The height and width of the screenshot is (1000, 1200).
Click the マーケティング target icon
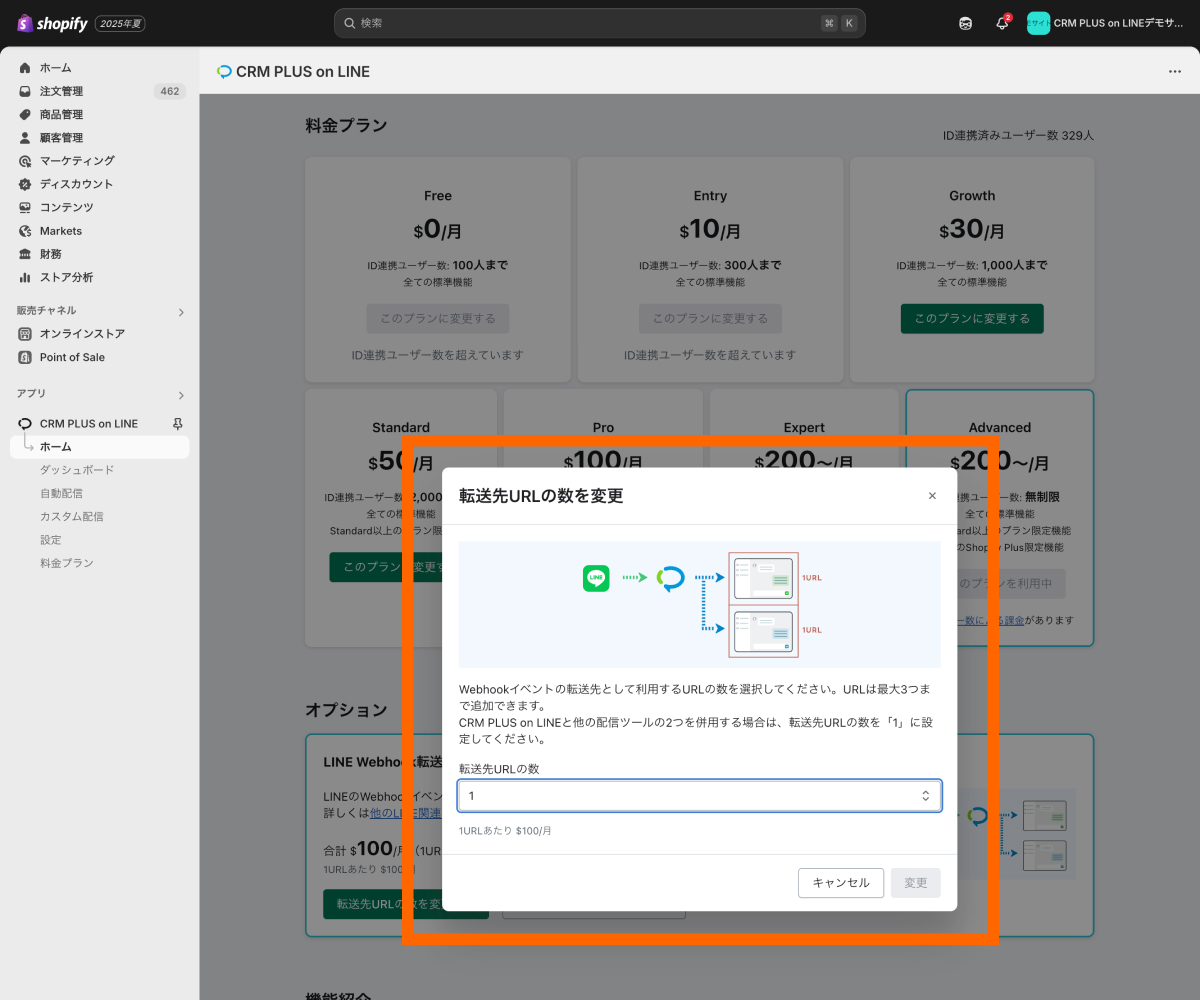pyautogui.click(x=25, y=161)
